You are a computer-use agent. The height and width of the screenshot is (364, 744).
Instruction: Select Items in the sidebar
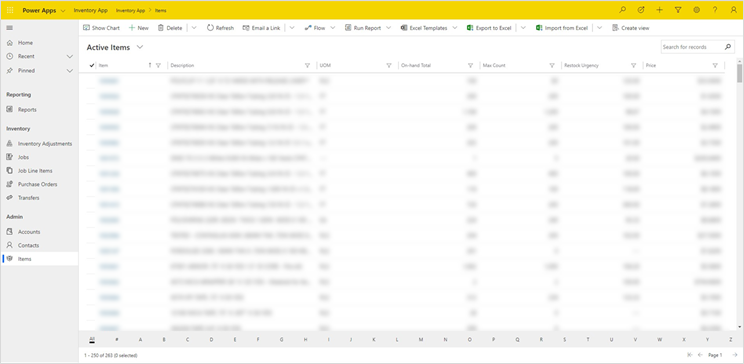[39, 259]
